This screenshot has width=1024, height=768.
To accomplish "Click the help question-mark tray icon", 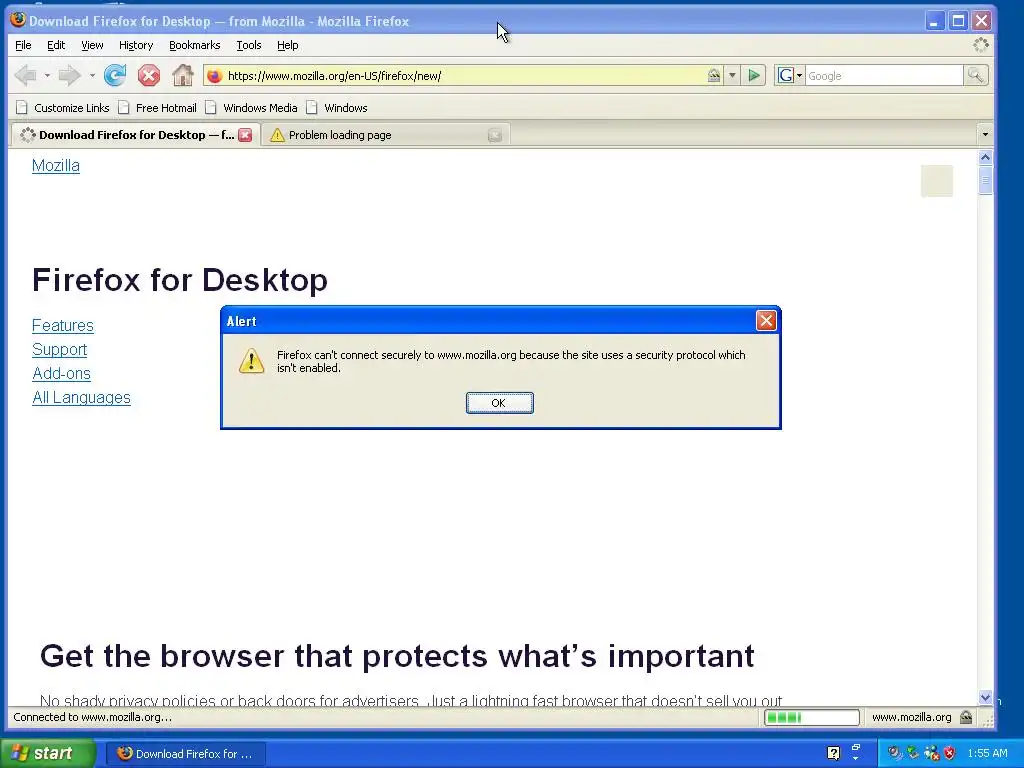I will [x=833, y=753].
